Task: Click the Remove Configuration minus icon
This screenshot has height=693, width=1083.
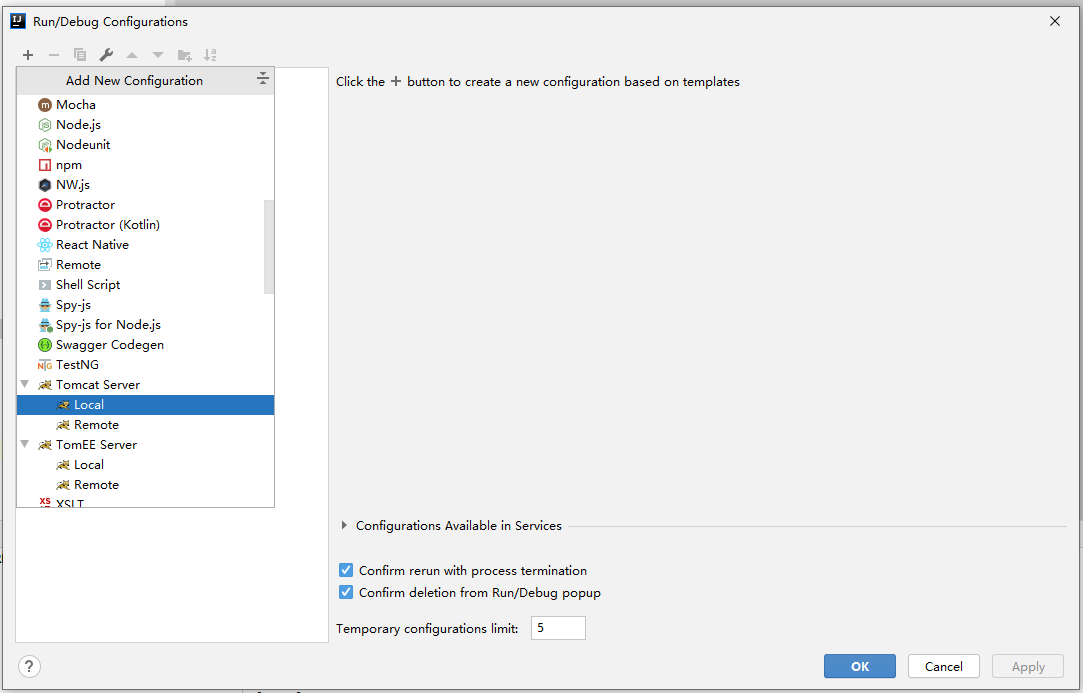Action: point(54,55)
